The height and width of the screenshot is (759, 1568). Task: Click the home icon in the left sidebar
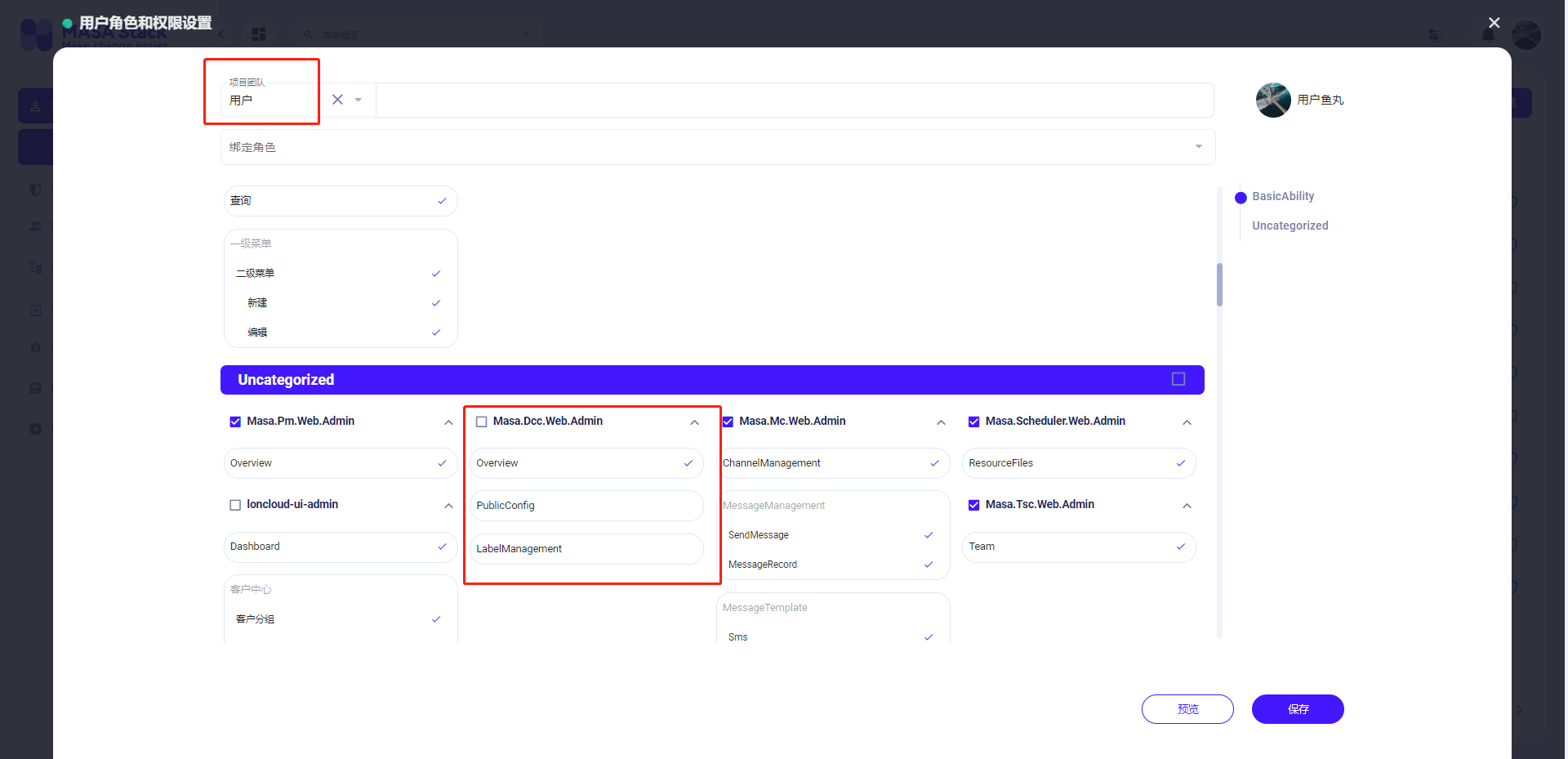36,347
